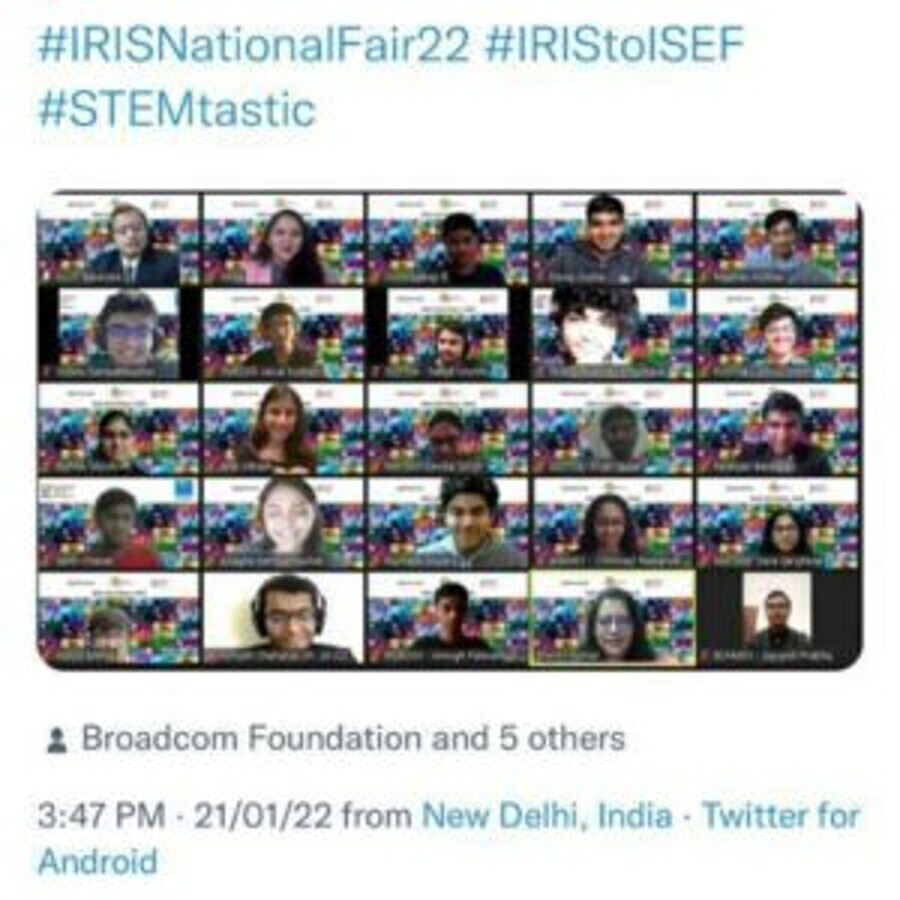Select the participant tile wearing red shirt
This screenshot has height=900, width=900.
(119, 523)
